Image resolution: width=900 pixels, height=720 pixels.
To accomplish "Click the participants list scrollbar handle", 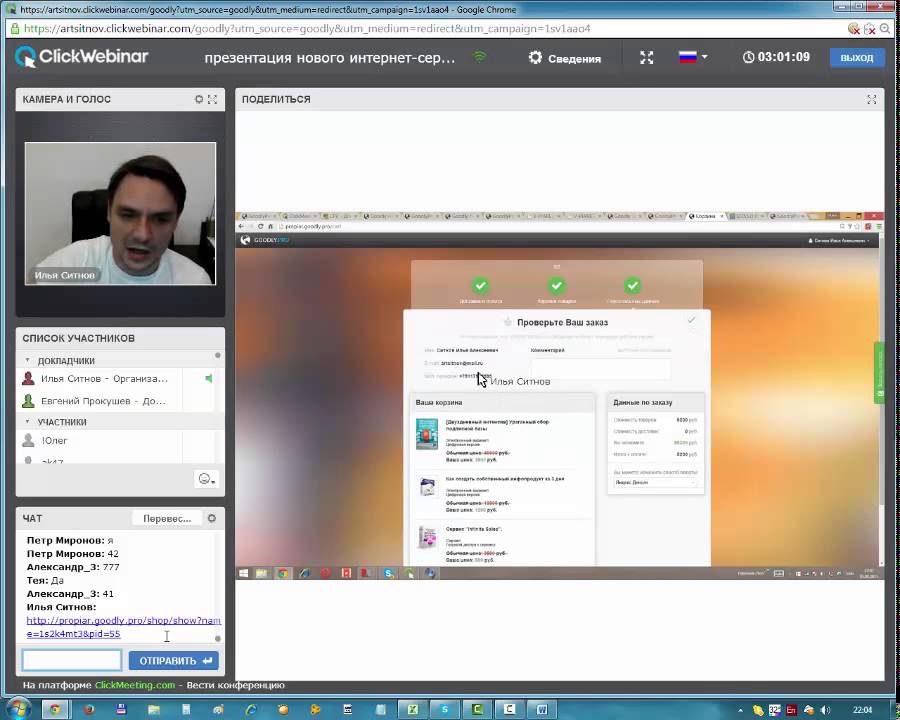I will click(218, 356).
